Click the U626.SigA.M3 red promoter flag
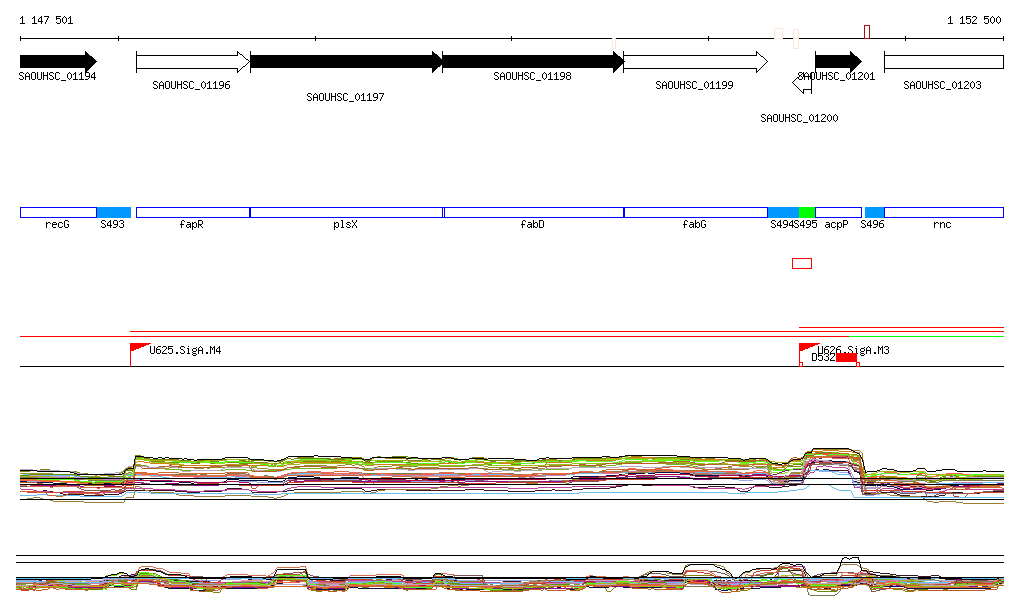1024x611 pixels. click(x=808, y=348)
